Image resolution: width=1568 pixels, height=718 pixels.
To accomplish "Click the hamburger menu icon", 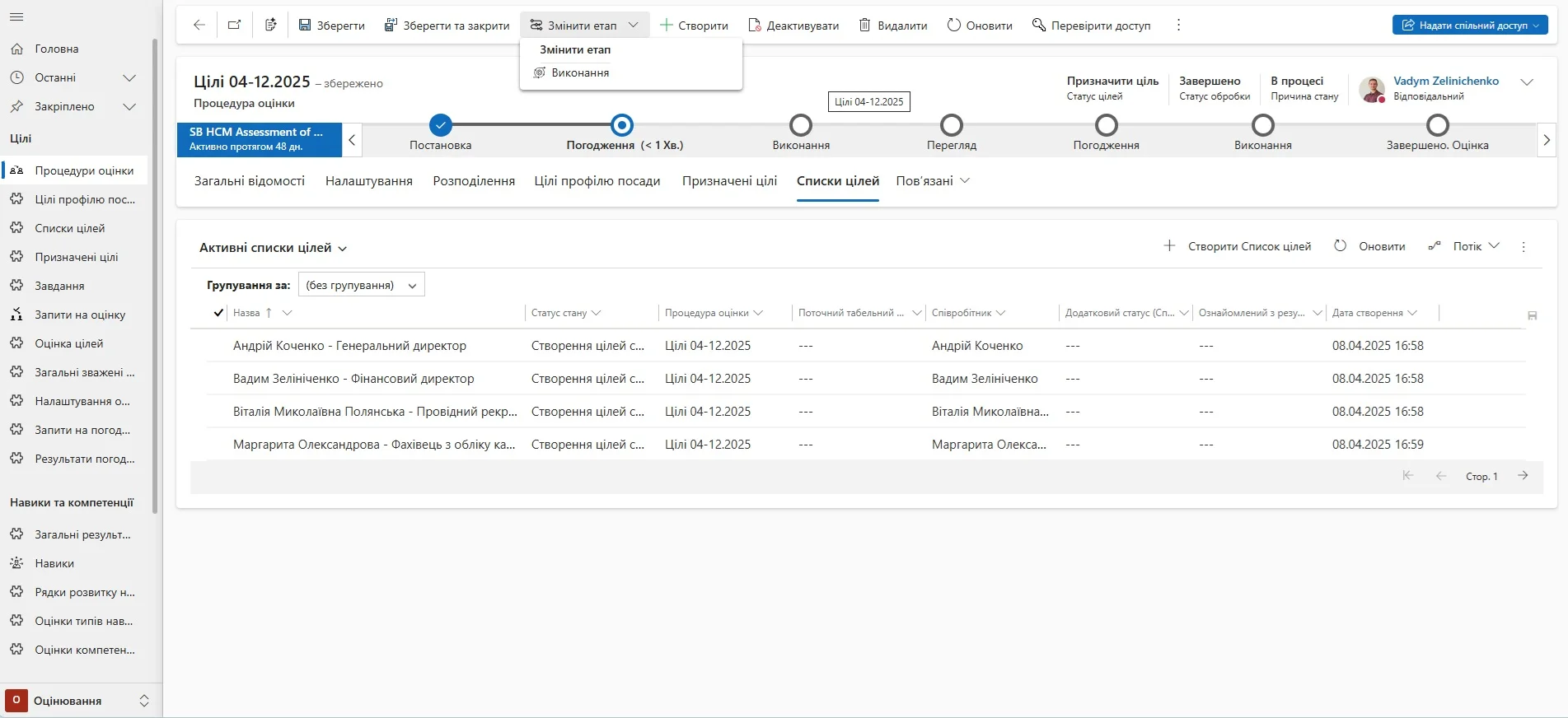I will click(x=16, y=16).
